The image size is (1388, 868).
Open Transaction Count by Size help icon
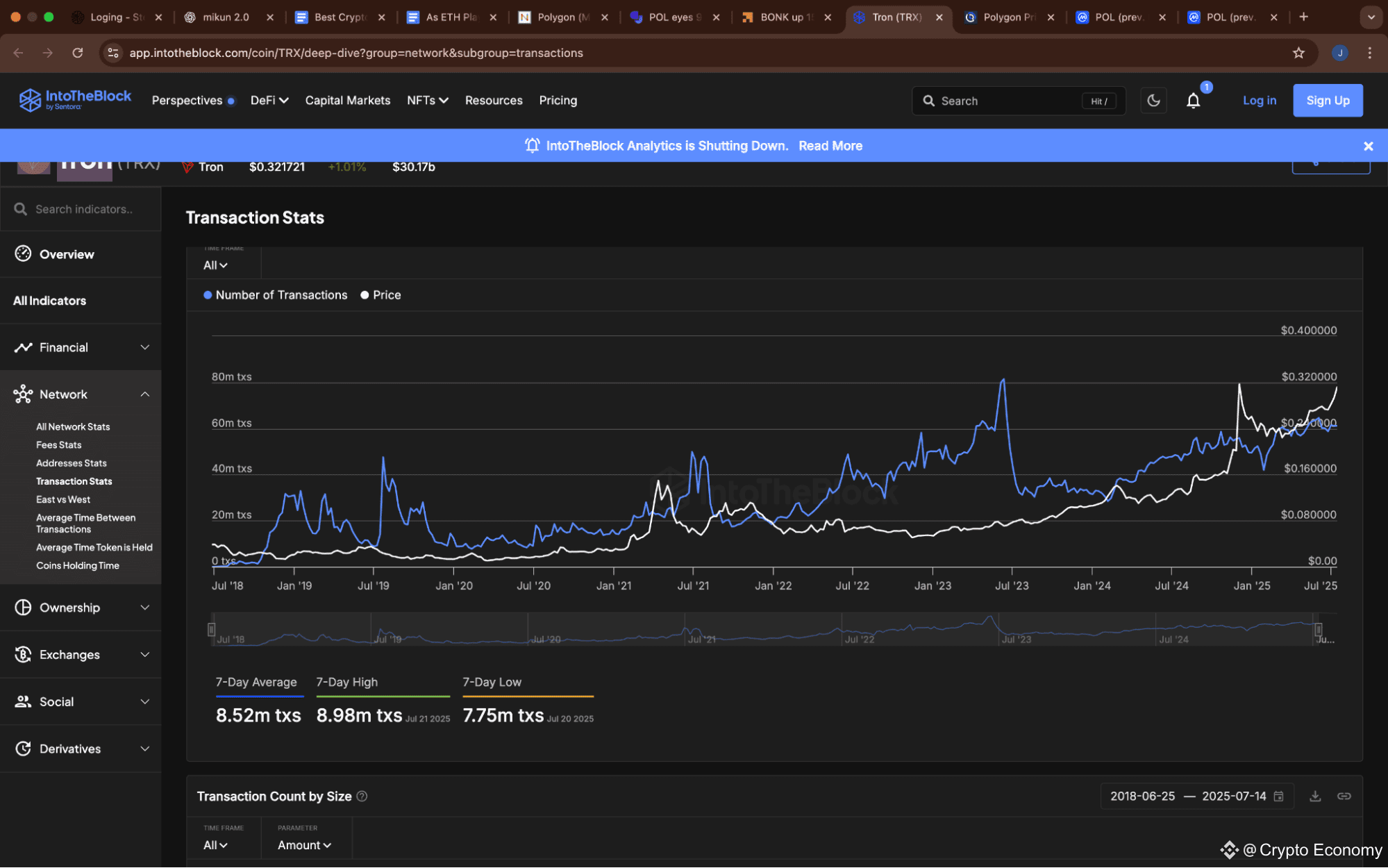(362, 796)
